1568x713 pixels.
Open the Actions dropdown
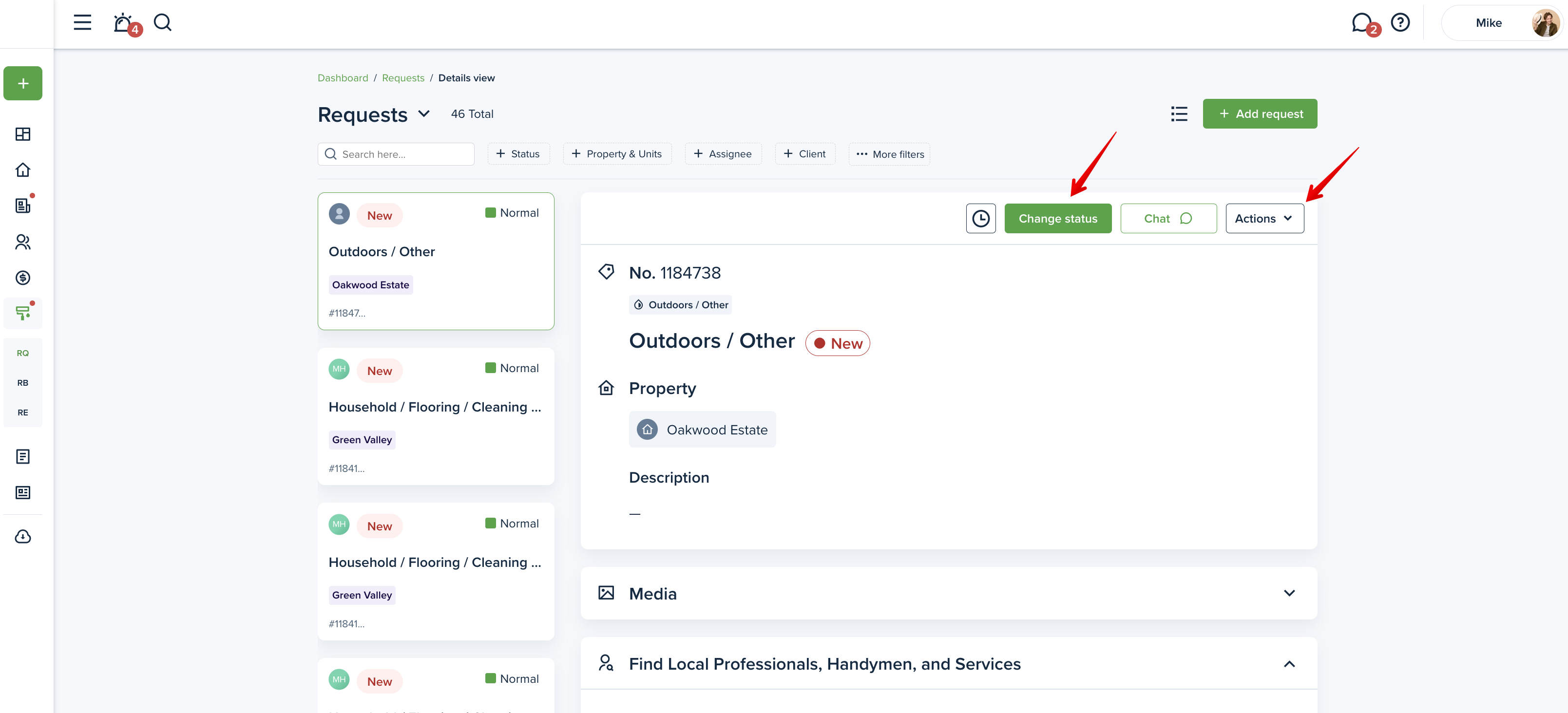[1264, 218]
